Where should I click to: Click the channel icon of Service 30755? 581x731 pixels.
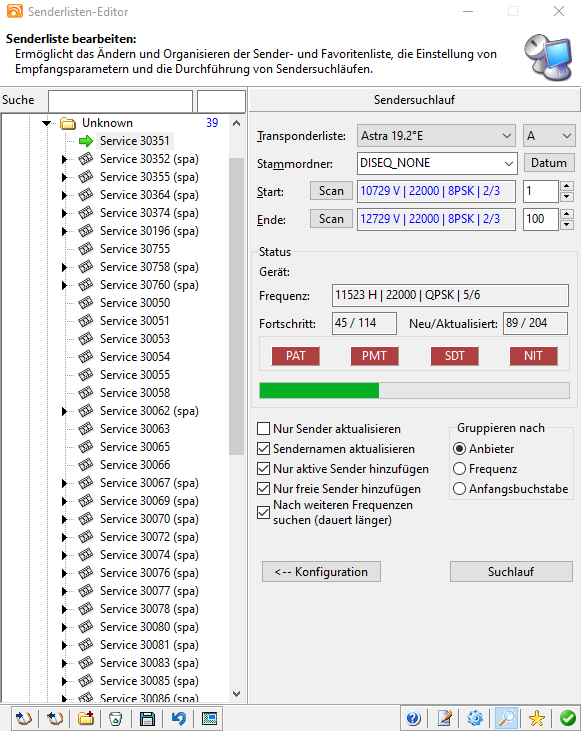(86, 249)
